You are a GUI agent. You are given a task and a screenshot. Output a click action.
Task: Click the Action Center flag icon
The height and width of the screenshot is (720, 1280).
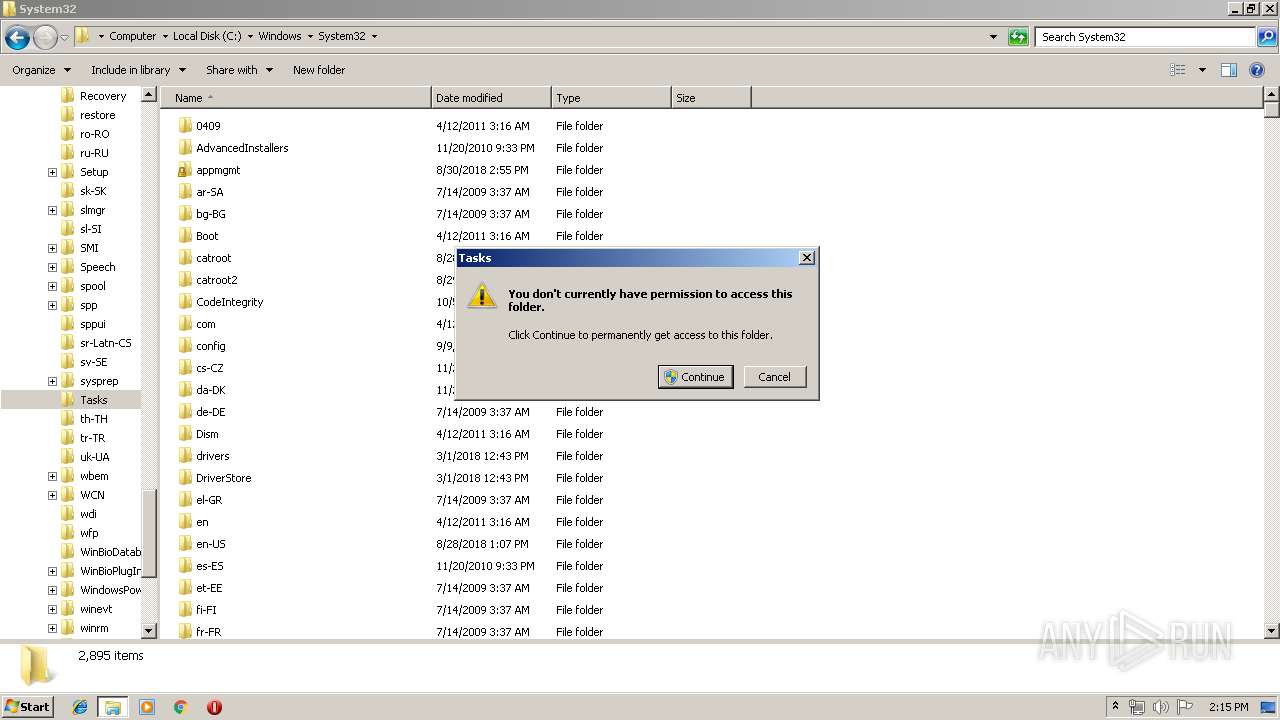pyautogui.click(x=1184, y=707)
